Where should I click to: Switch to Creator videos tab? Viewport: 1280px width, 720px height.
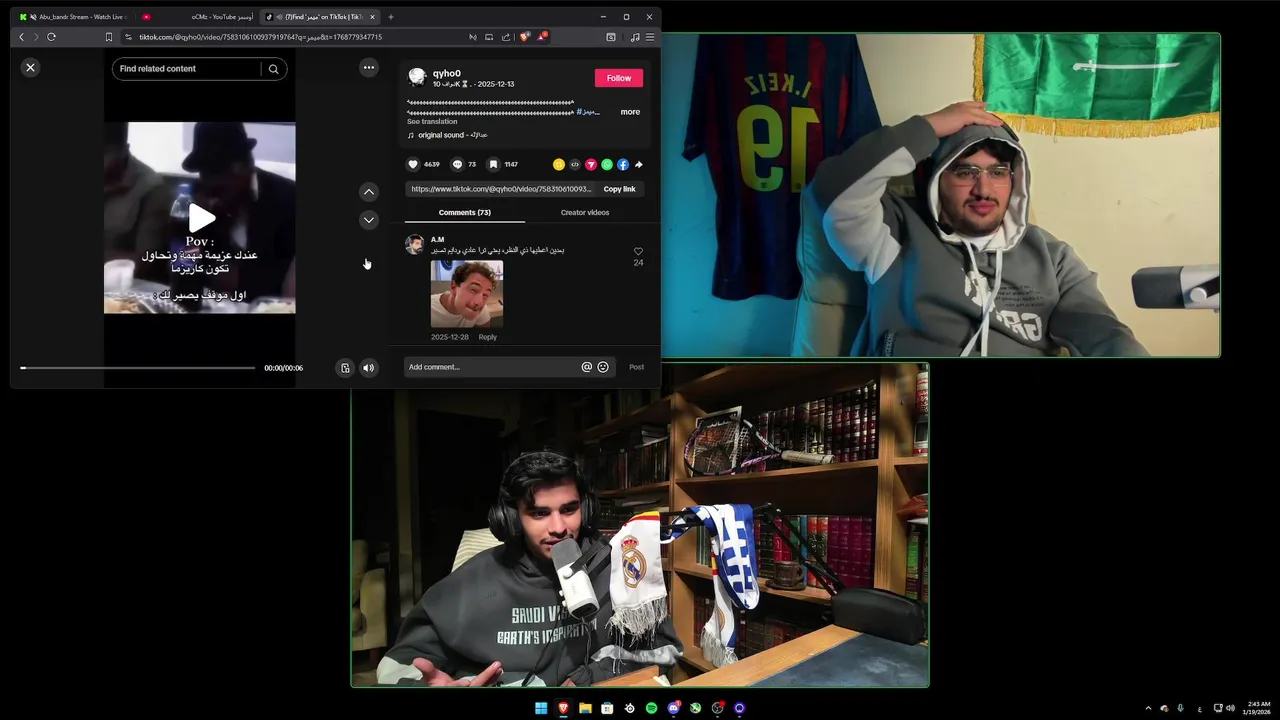[x=585, y=212]
